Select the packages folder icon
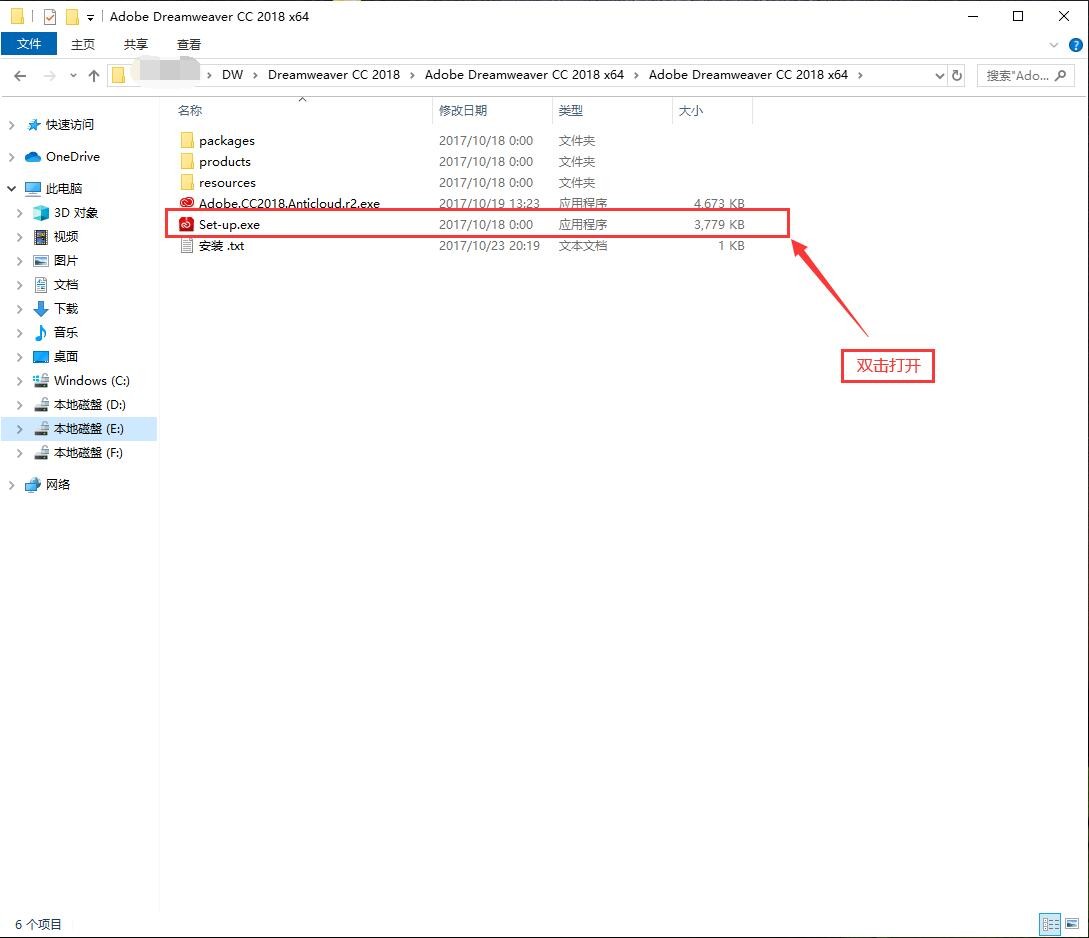 click(186, 140)
